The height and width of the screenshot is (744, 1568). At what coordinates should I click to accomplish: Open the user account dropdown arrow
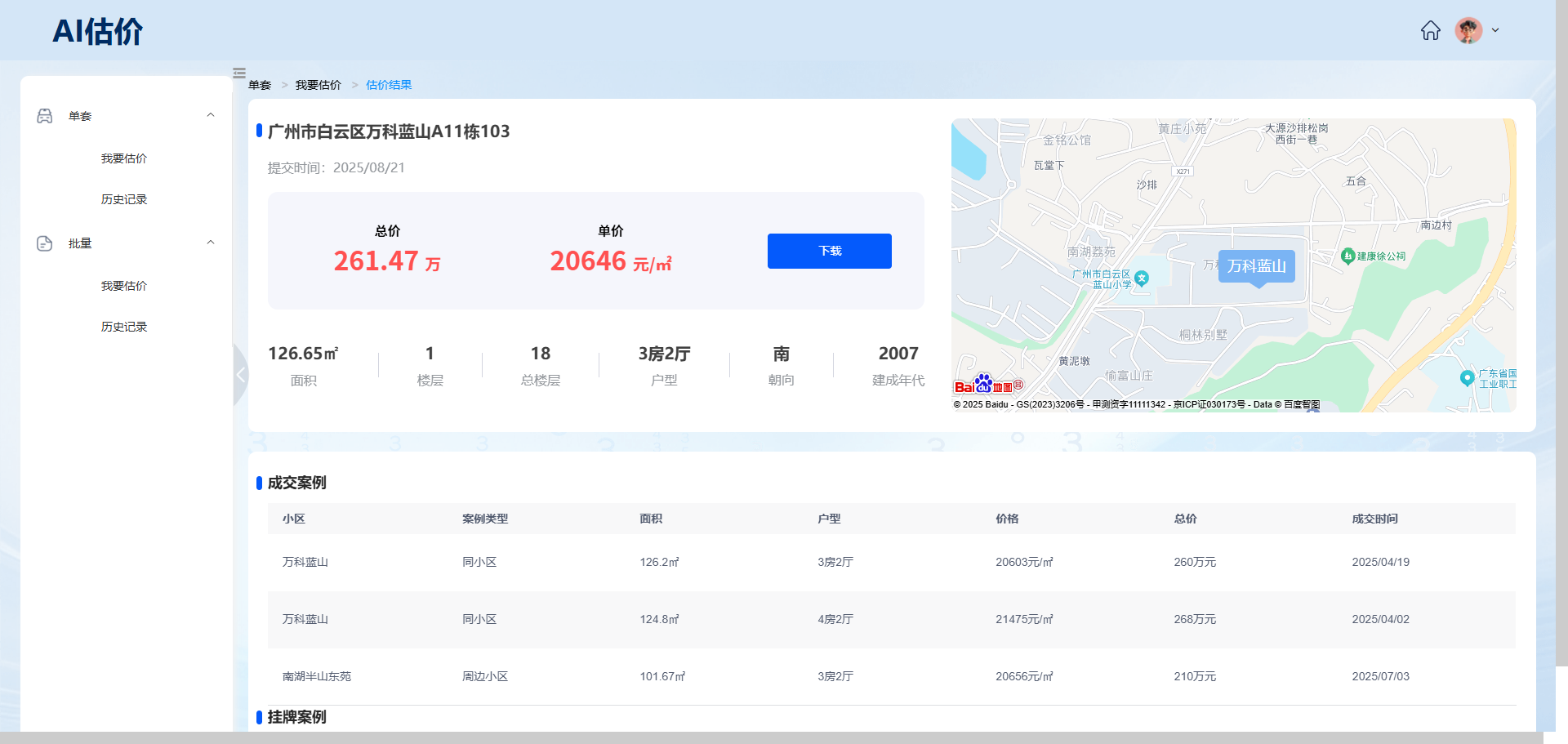pyautogui.click(x=1495, y=30)
